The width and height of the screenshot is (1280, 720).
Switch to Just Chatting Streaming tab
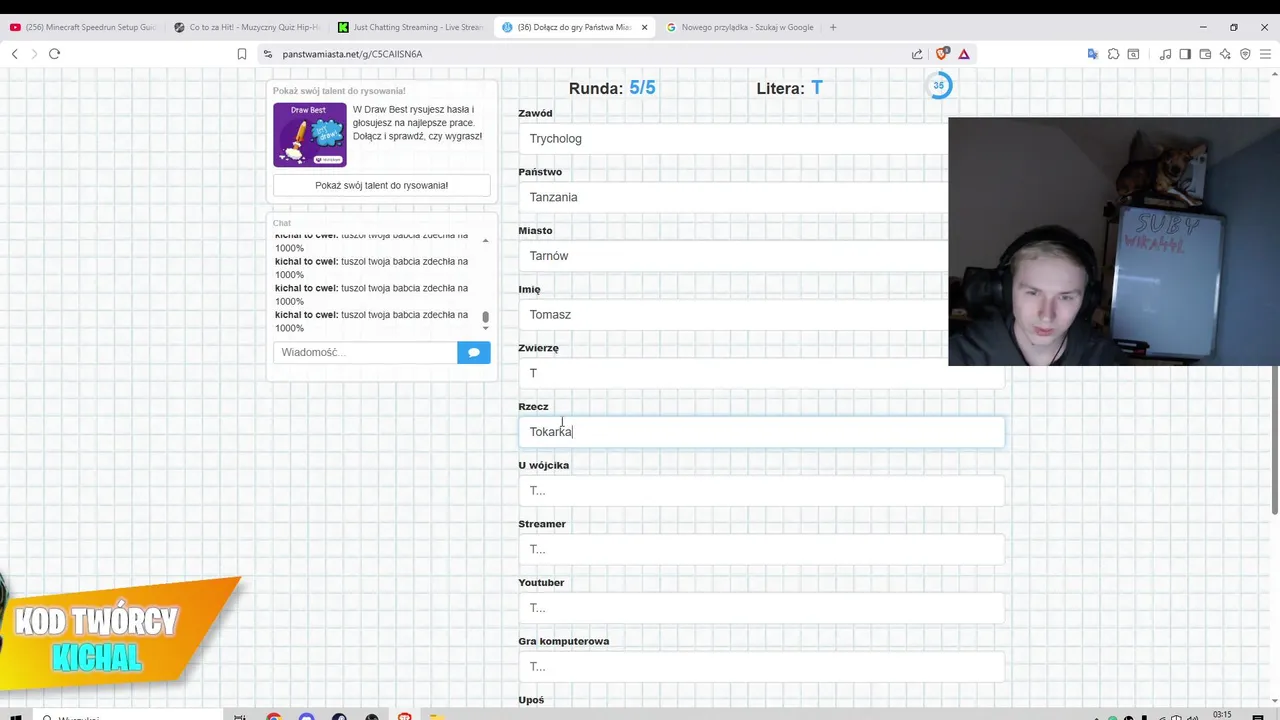coord(411,27)
